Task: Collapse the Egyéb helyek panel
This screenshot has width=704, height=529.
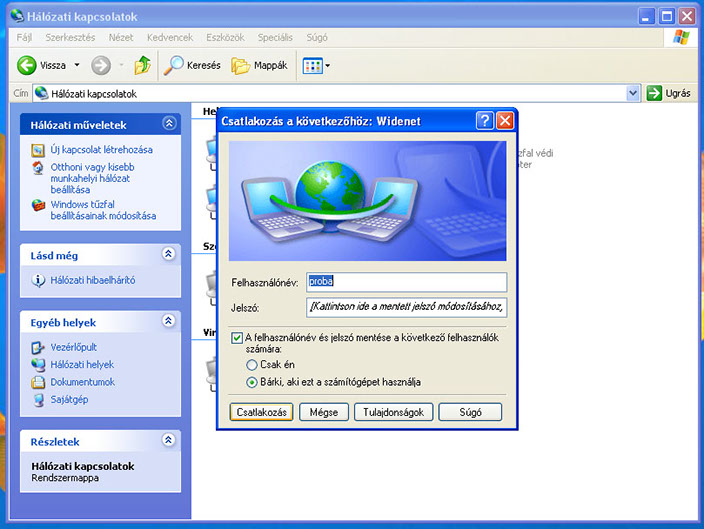Action: pyautogui.click(x=168, y=321)
